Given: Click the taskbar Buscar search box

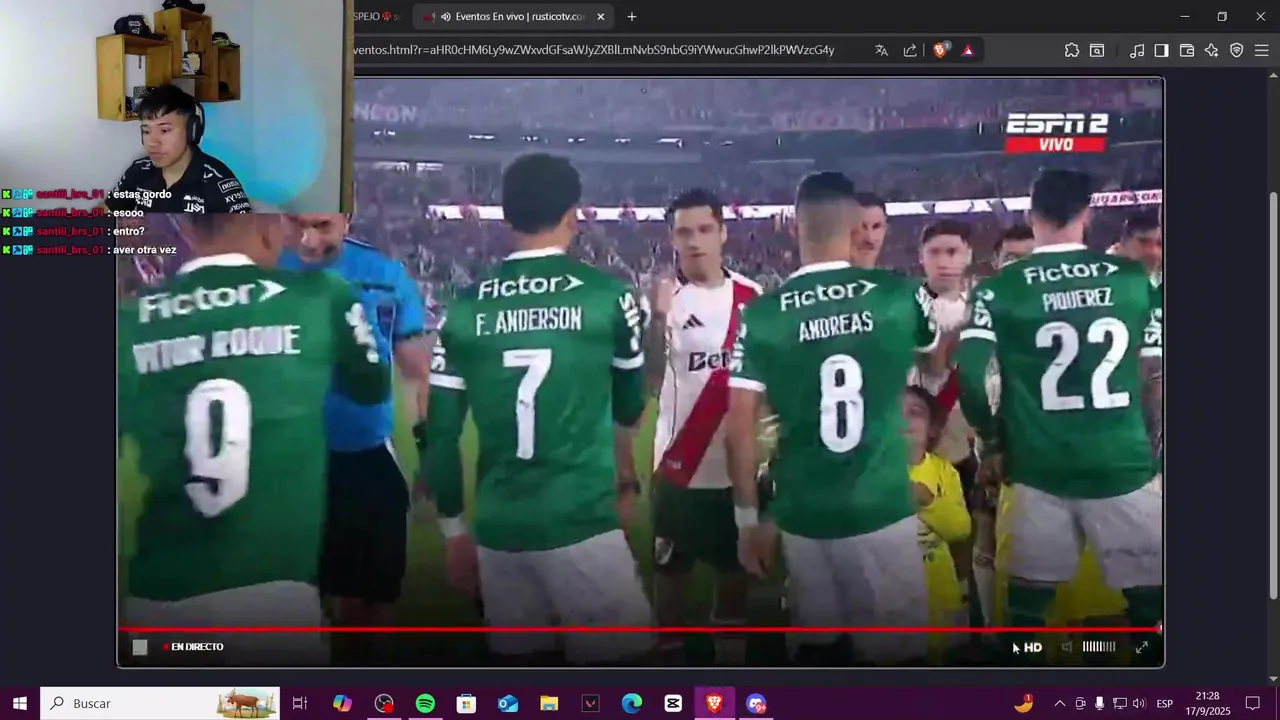Looking at the screenshot, I should coord(160,703).
